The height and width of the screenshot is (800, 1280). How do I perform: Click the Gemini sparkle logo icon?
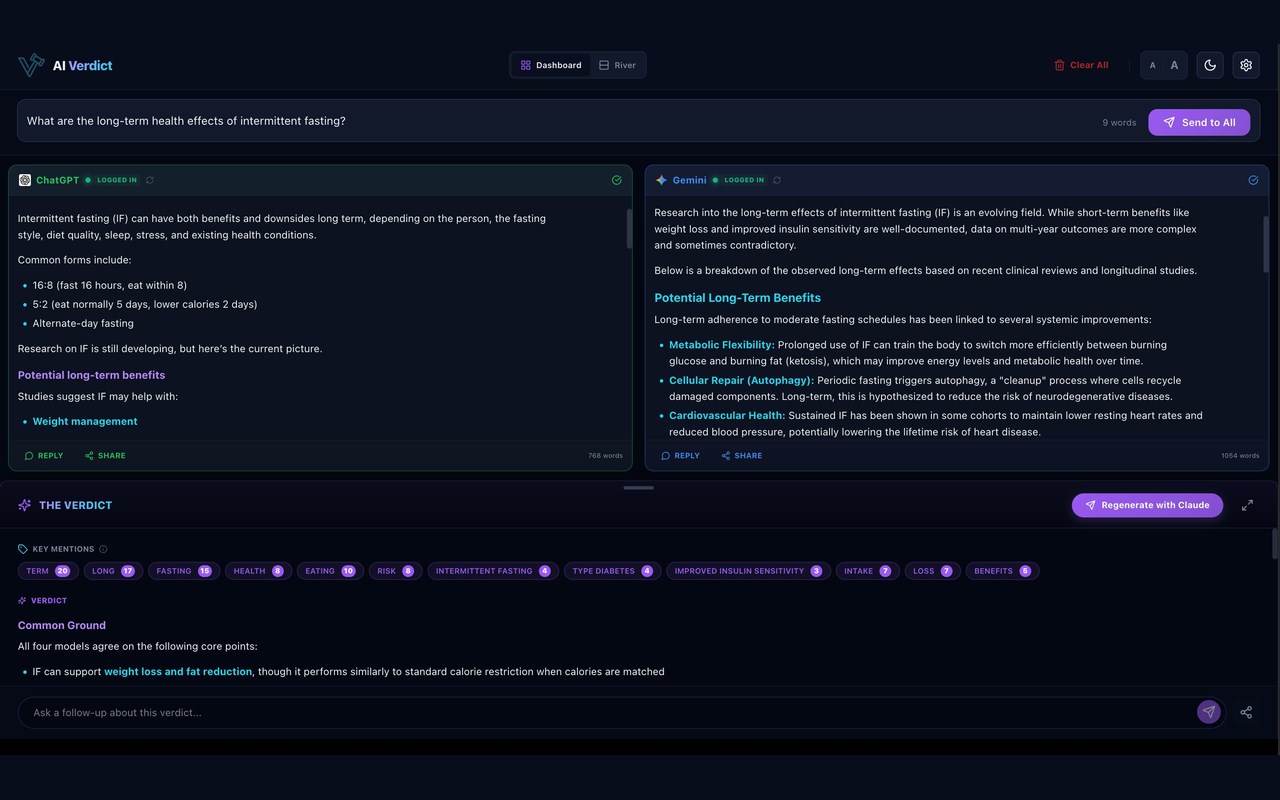pos(661,180)
